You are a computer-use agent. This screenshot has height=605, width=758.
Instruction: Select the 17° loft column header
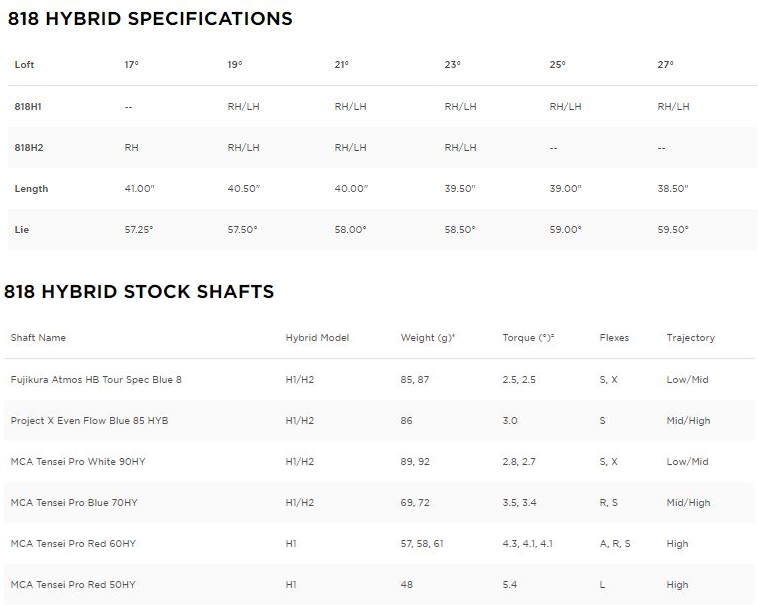(x=131, y=64)
